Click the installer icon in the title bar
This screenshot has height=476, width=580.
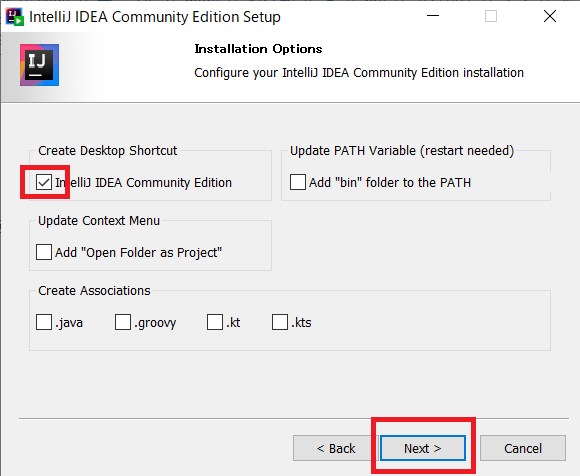click(x=15, y=17)
